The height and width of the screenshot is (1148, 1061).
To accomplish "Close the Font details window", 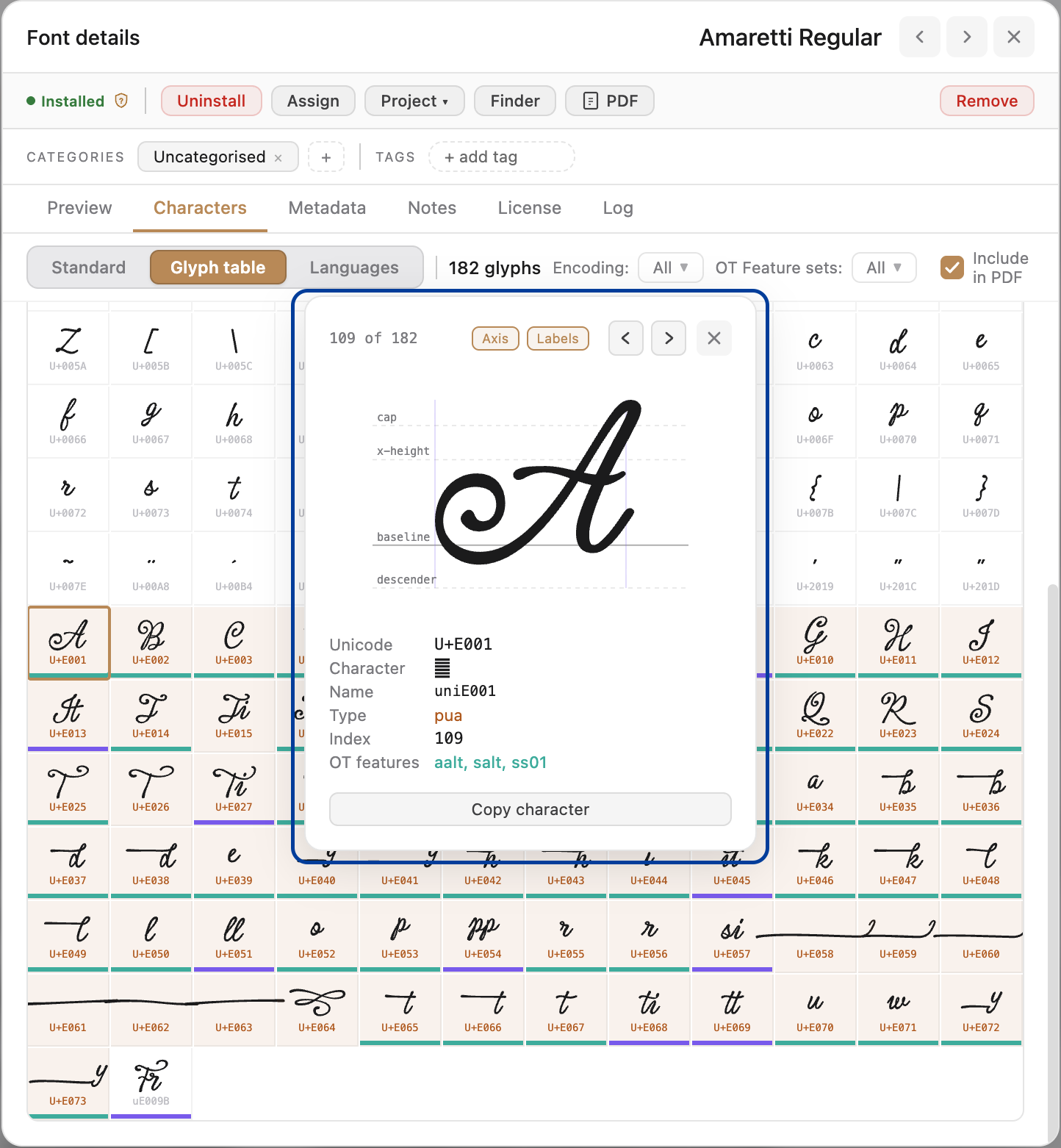I will tap(1014, 37).
